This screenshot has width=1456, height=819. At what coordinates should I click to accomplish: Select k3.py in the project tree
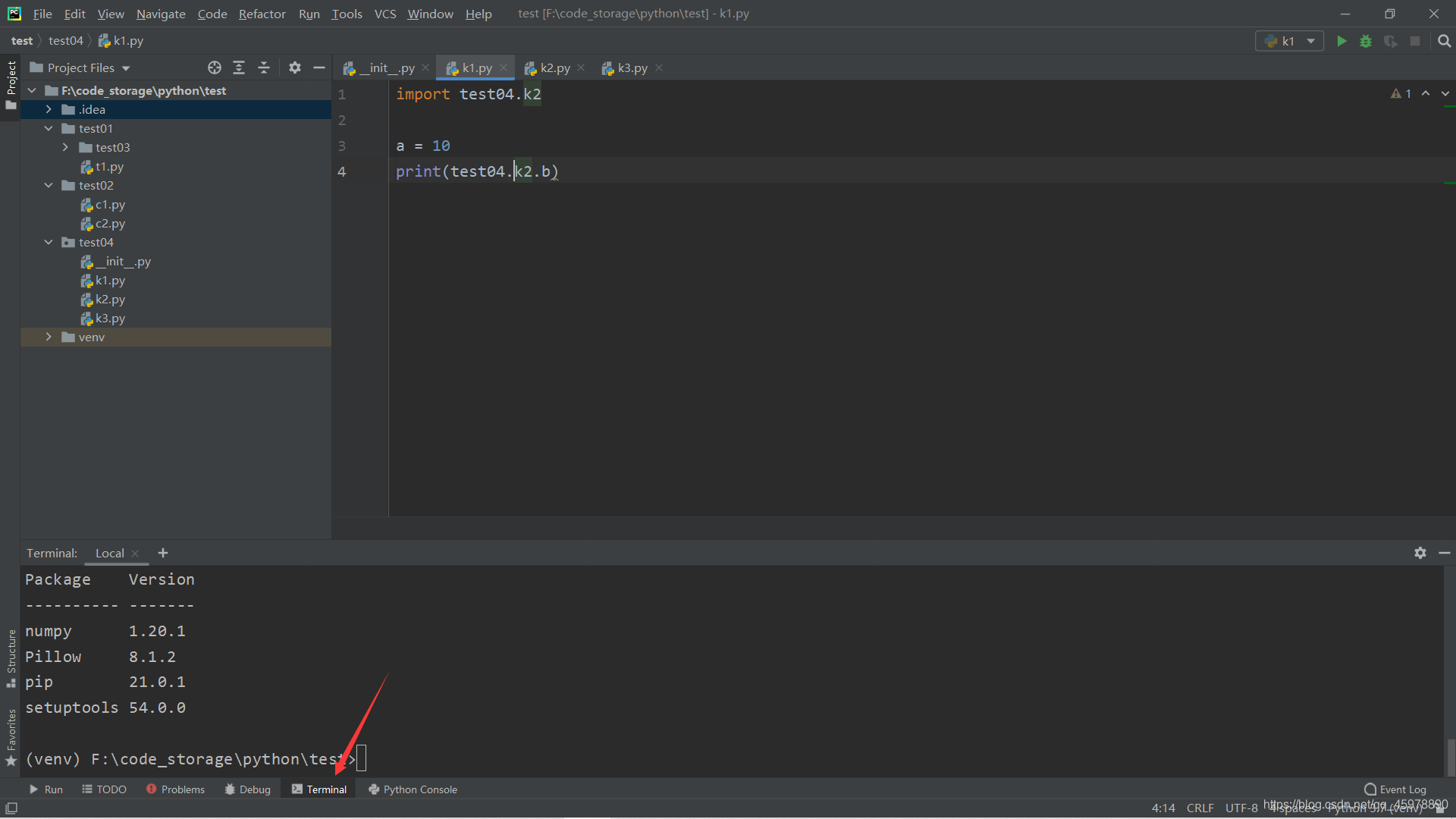coord(110,318)
